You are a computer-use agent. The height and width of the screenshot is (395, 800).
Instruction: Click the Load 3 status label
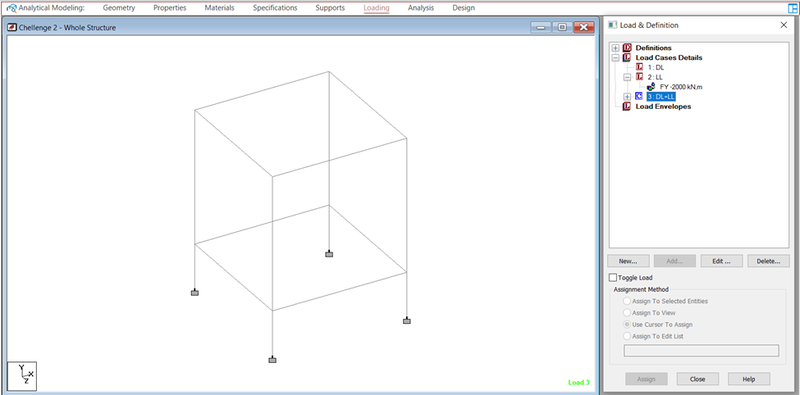tap(579, 382)
